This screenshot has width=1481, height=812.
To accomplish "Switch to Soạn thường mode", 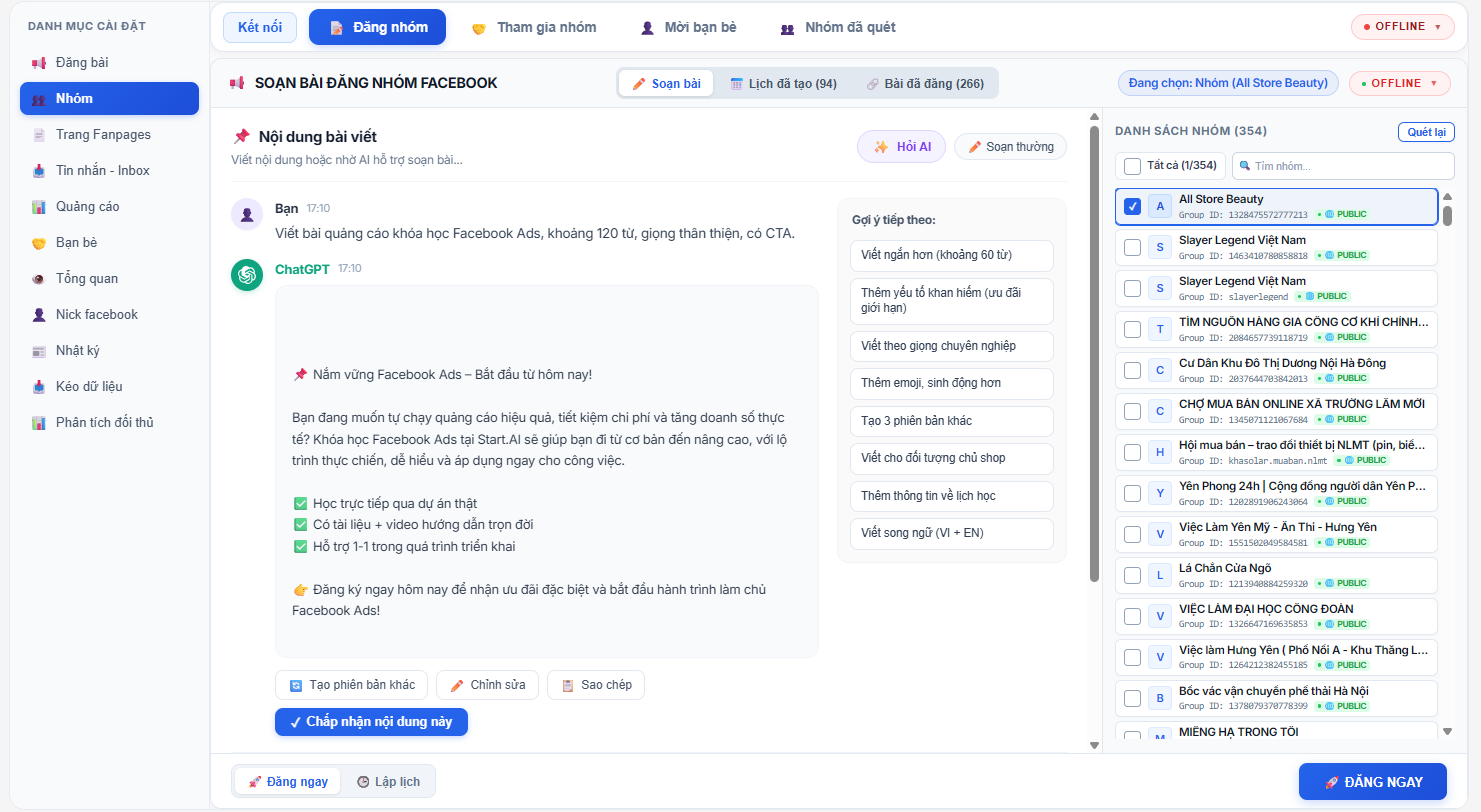I will [1010, 147].
